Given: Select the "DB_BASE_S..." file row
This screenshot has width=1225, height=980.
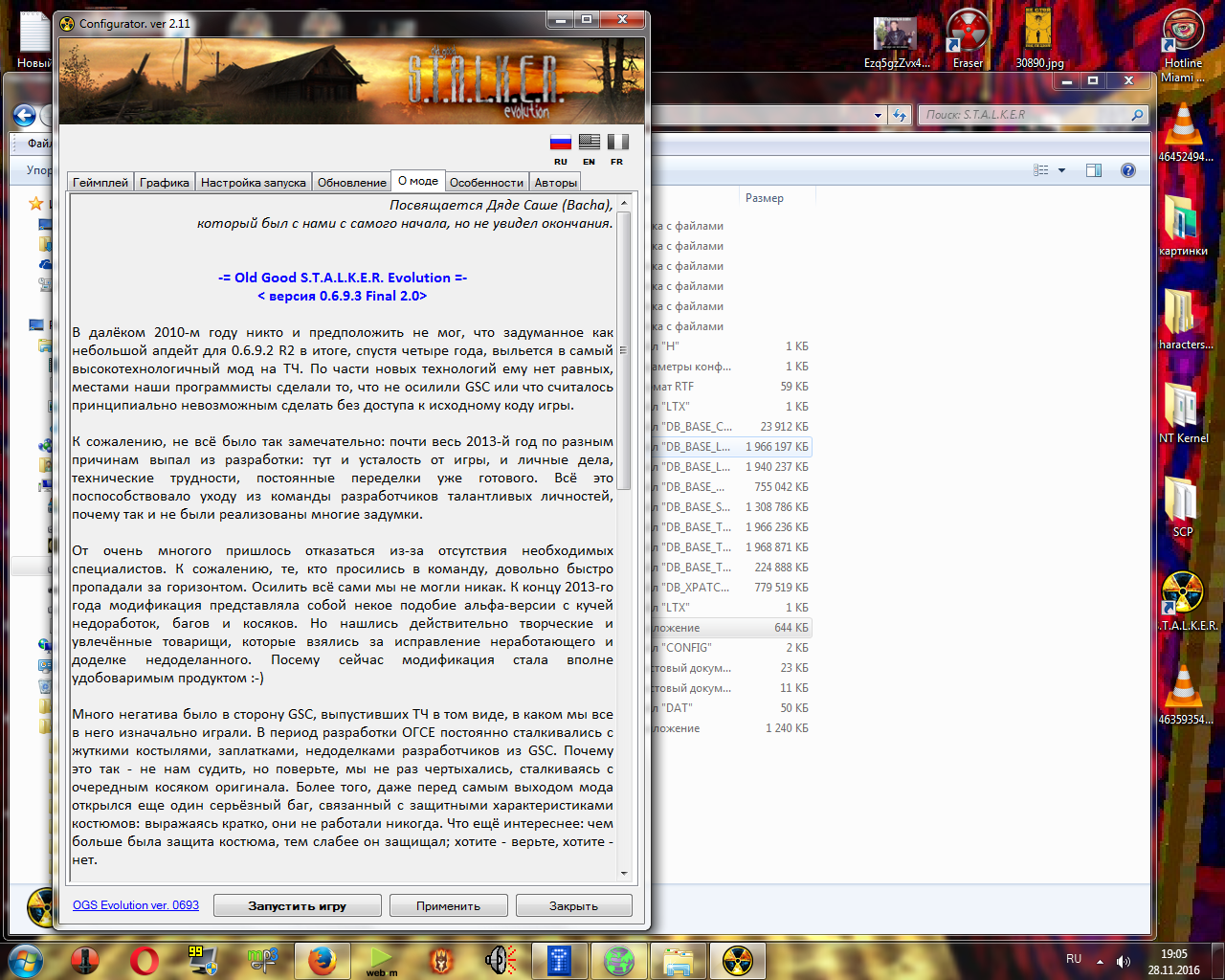Looking at the screenshot, I should pos(730,507).
